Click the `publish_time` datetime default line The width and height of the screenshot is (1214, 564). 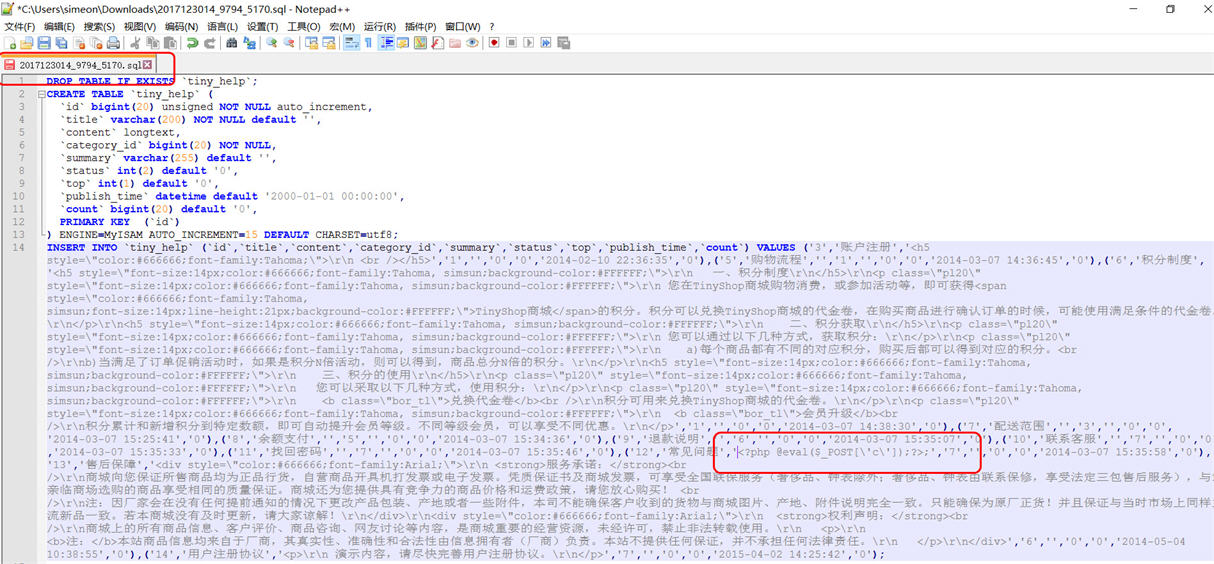(x=232, y=196)
